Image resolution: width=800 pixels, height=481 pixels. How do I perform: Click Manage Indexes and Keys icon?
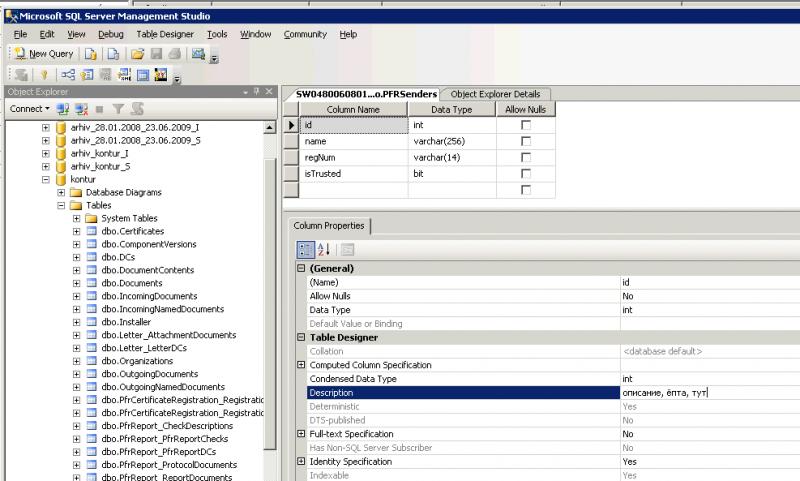tap(87, 75)
